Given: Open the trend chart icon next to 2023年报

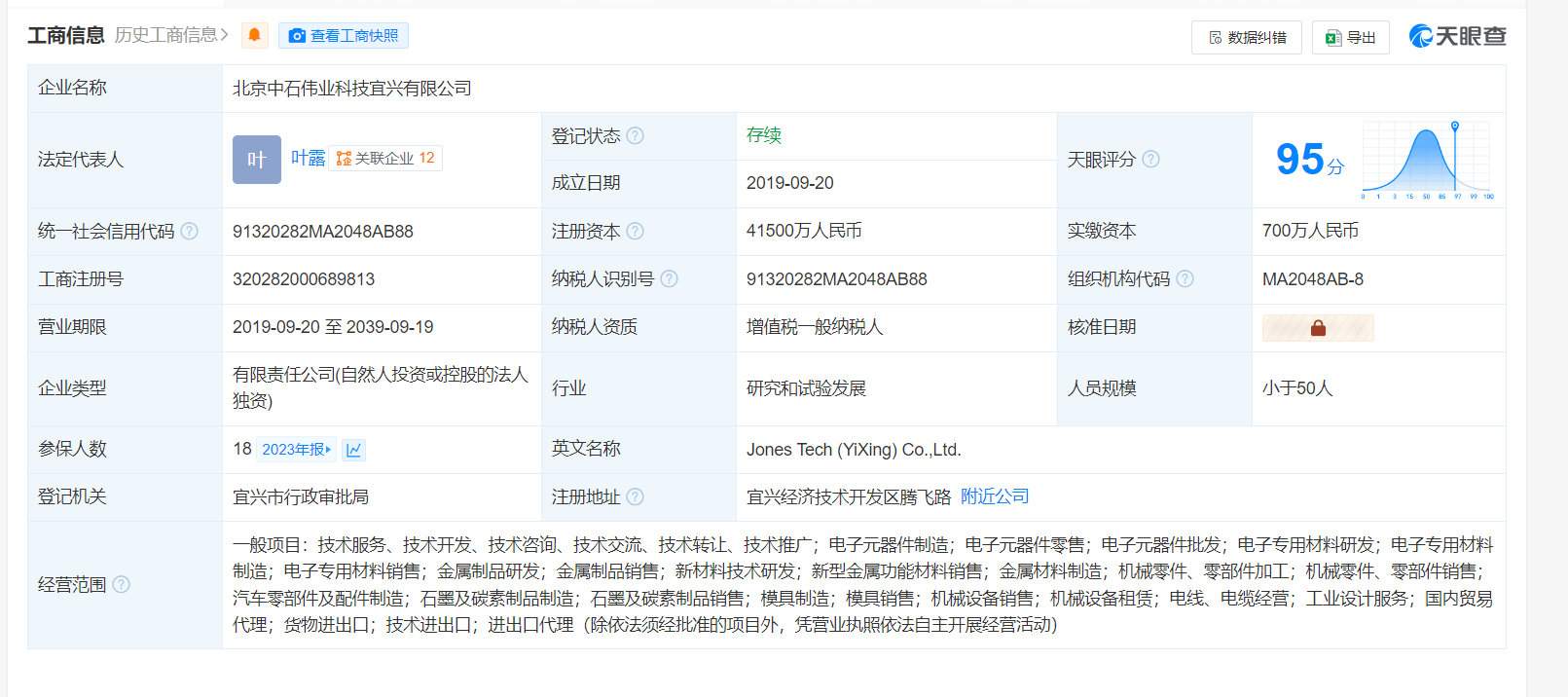Looking at the screenshot, I should pos(354,450).
